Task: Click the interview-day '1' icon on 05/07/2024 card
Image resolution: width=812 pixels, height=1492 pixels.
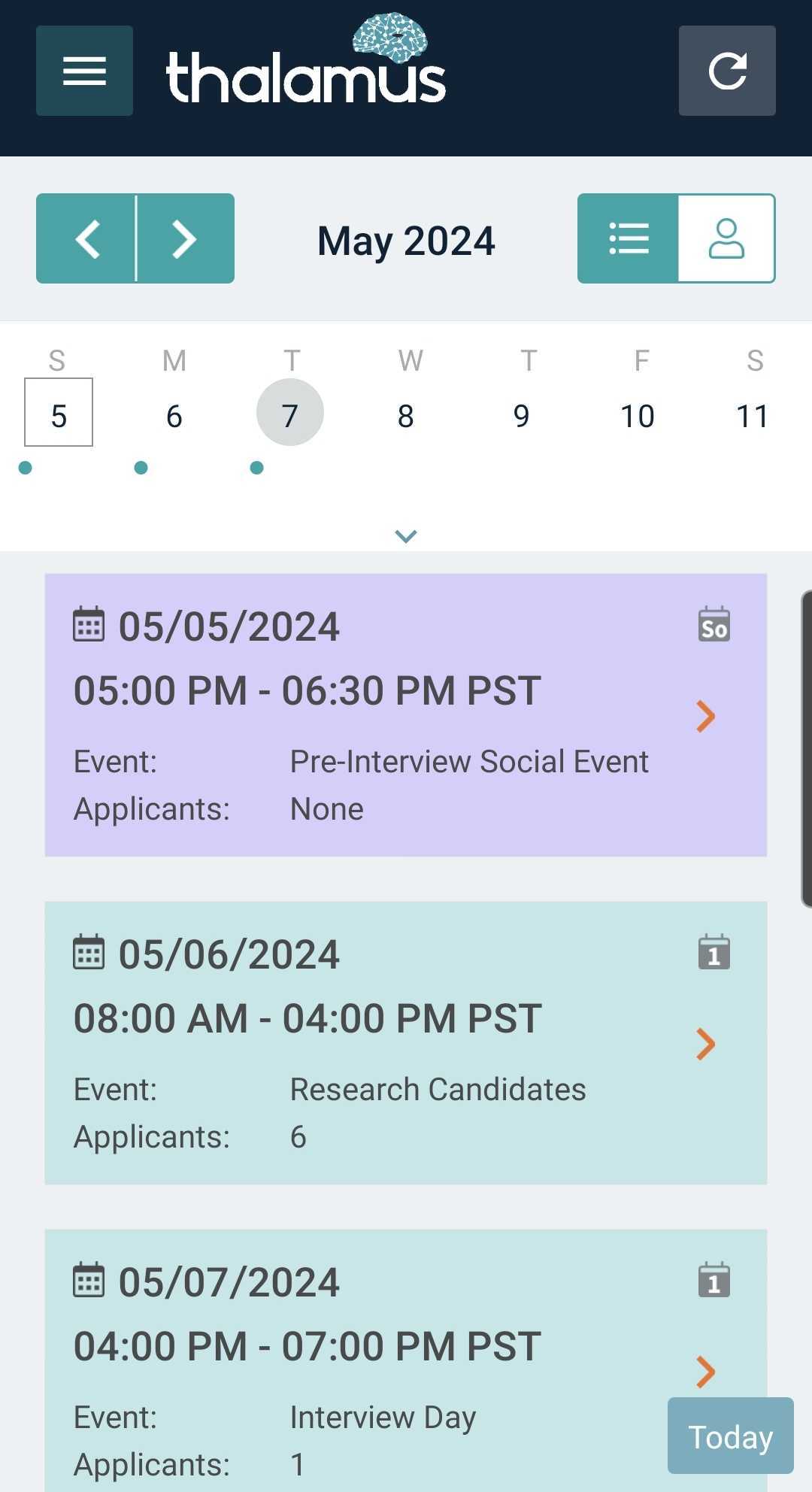Action: coord(714,1280)
